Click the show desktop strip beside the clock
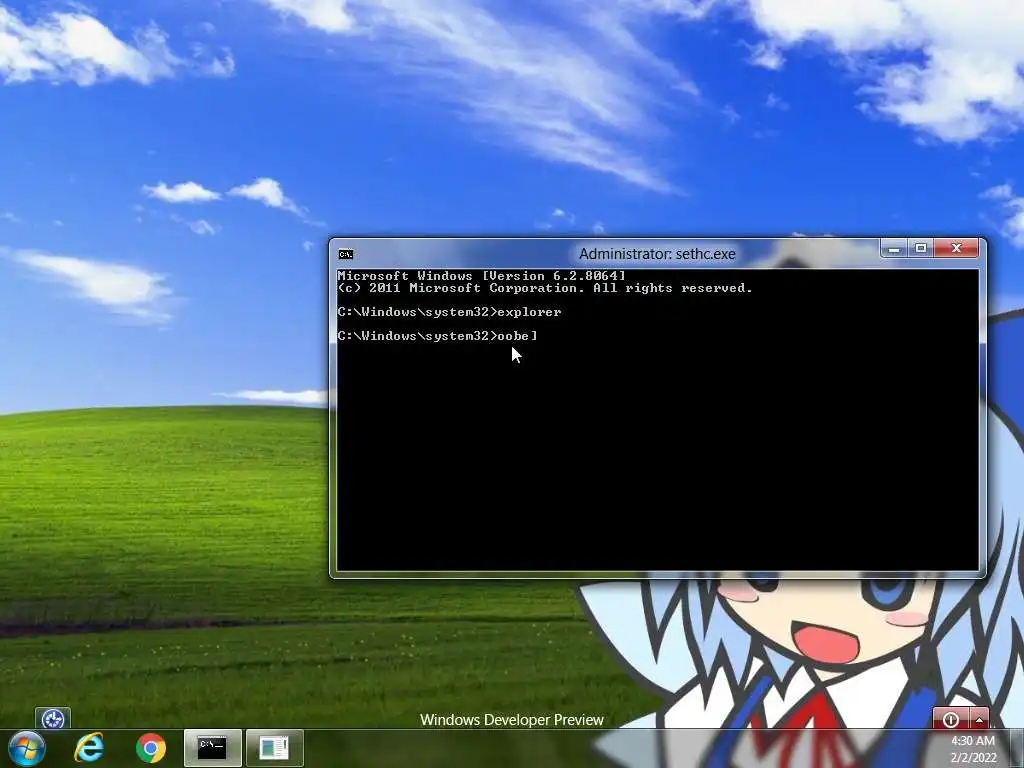Screen dimensions: 1024x768 (x=1017, y=748)
